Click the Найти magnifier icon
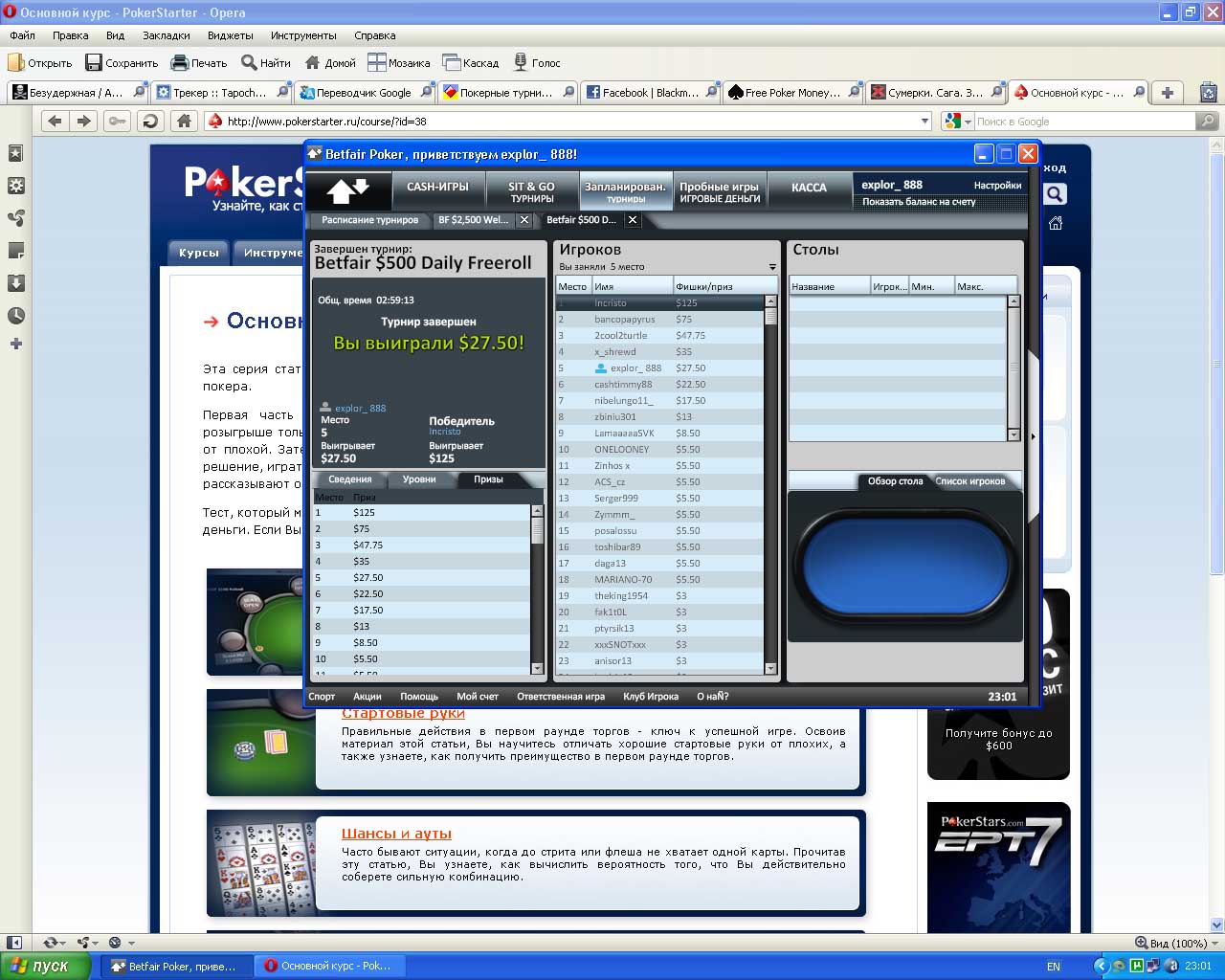Screen dimensions: 1225x980 pyautogui.click(x=249, y=62)
